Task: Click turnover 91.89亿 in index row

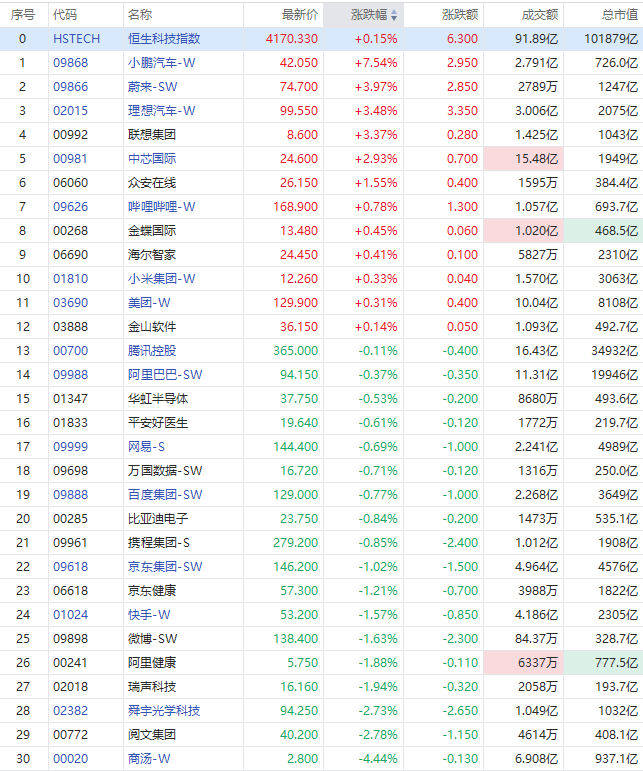Action: click(536, 39)
